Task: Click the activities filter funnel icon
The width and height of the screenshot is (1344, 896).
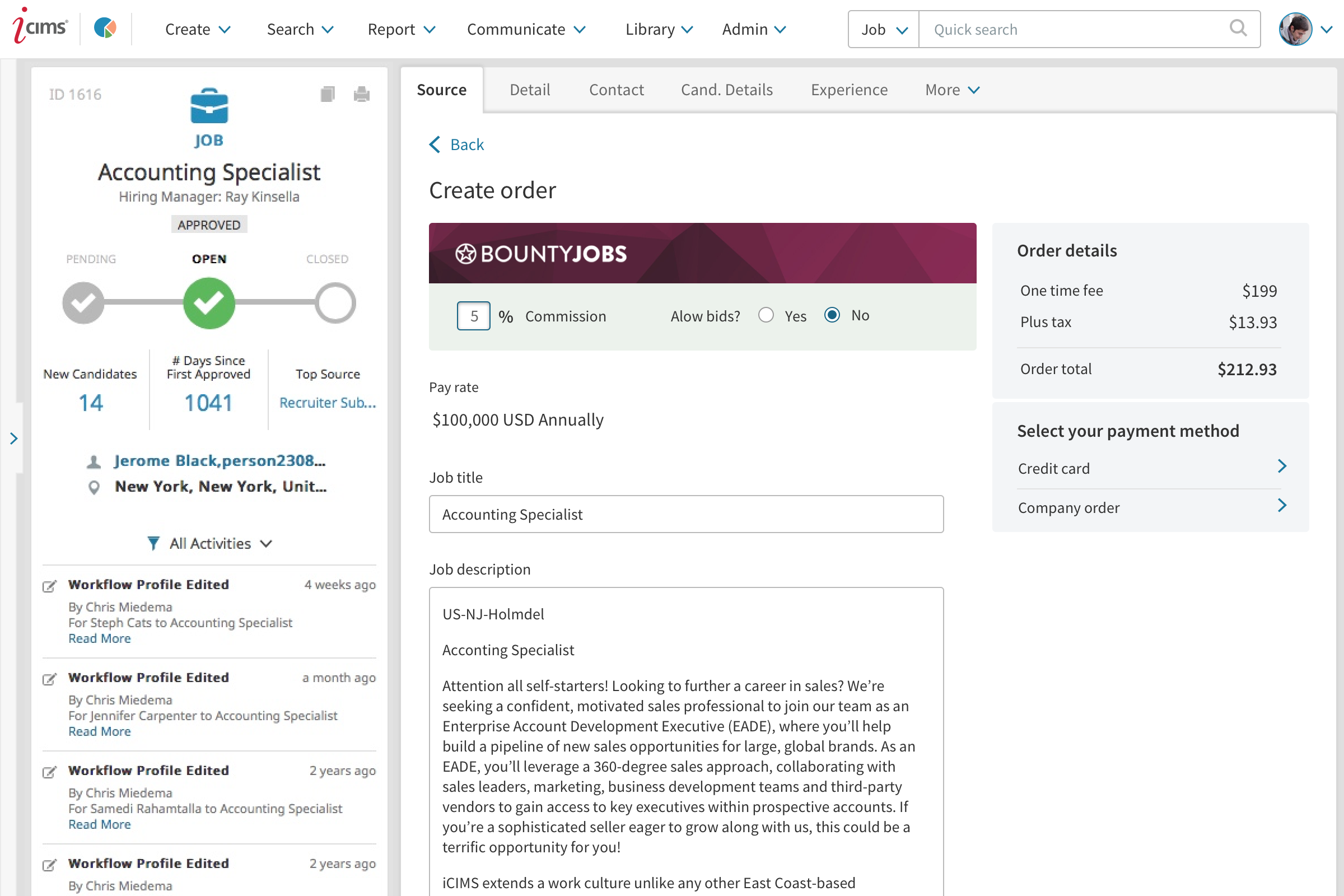Action: [153, 543]
